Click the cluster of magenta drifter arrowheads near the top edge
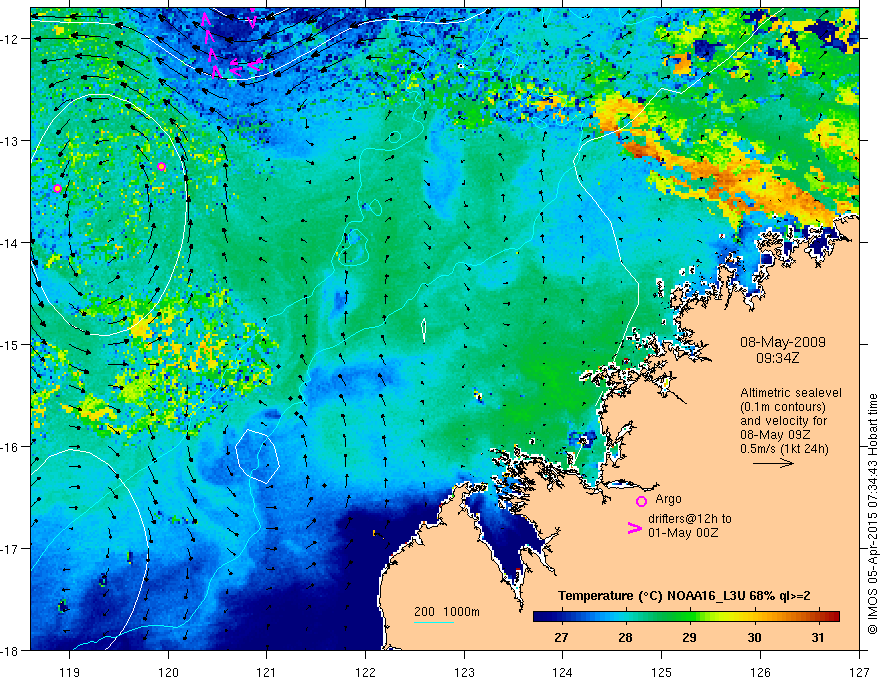The height and width of the screenshot is (680, 880). pos(230,44)
